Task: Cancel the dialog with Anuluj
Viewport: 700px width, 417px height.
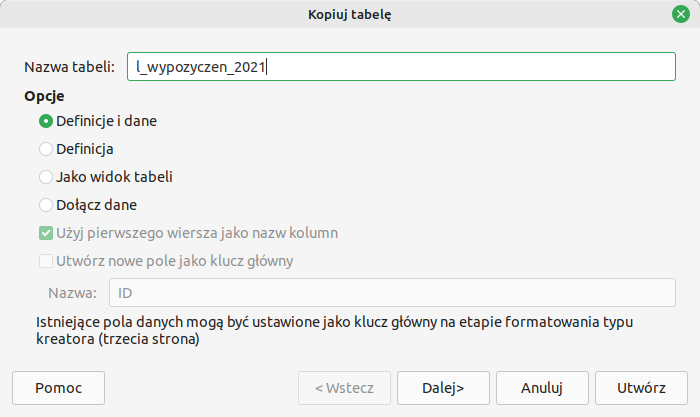Action: coord(542,388)
